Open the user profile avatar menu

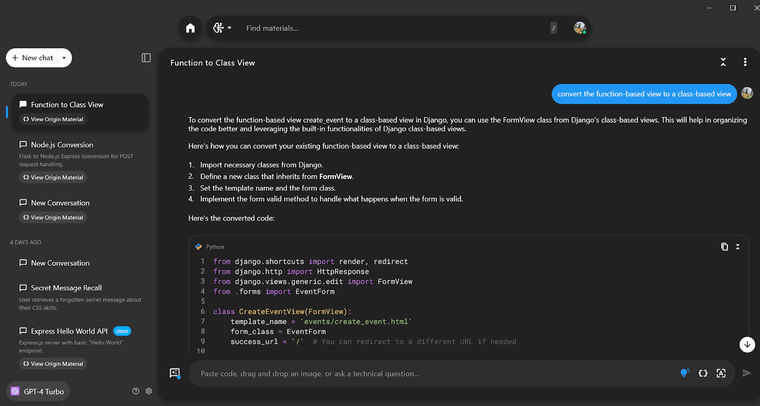(x=580, y=28)
